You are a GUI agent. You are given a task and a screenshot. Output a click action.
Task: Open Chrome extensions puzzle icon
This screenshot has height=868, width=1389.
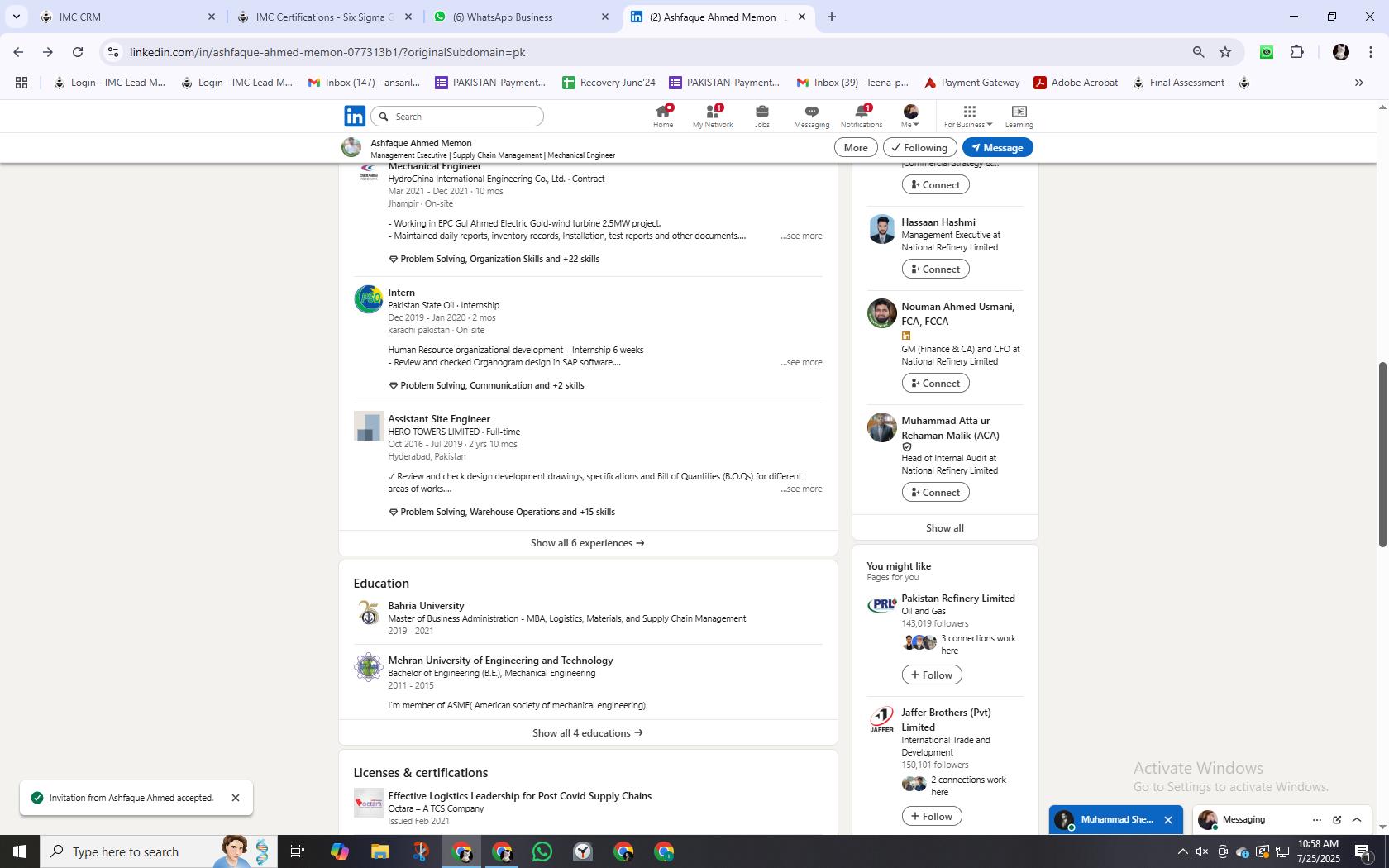pos(1296,52)
